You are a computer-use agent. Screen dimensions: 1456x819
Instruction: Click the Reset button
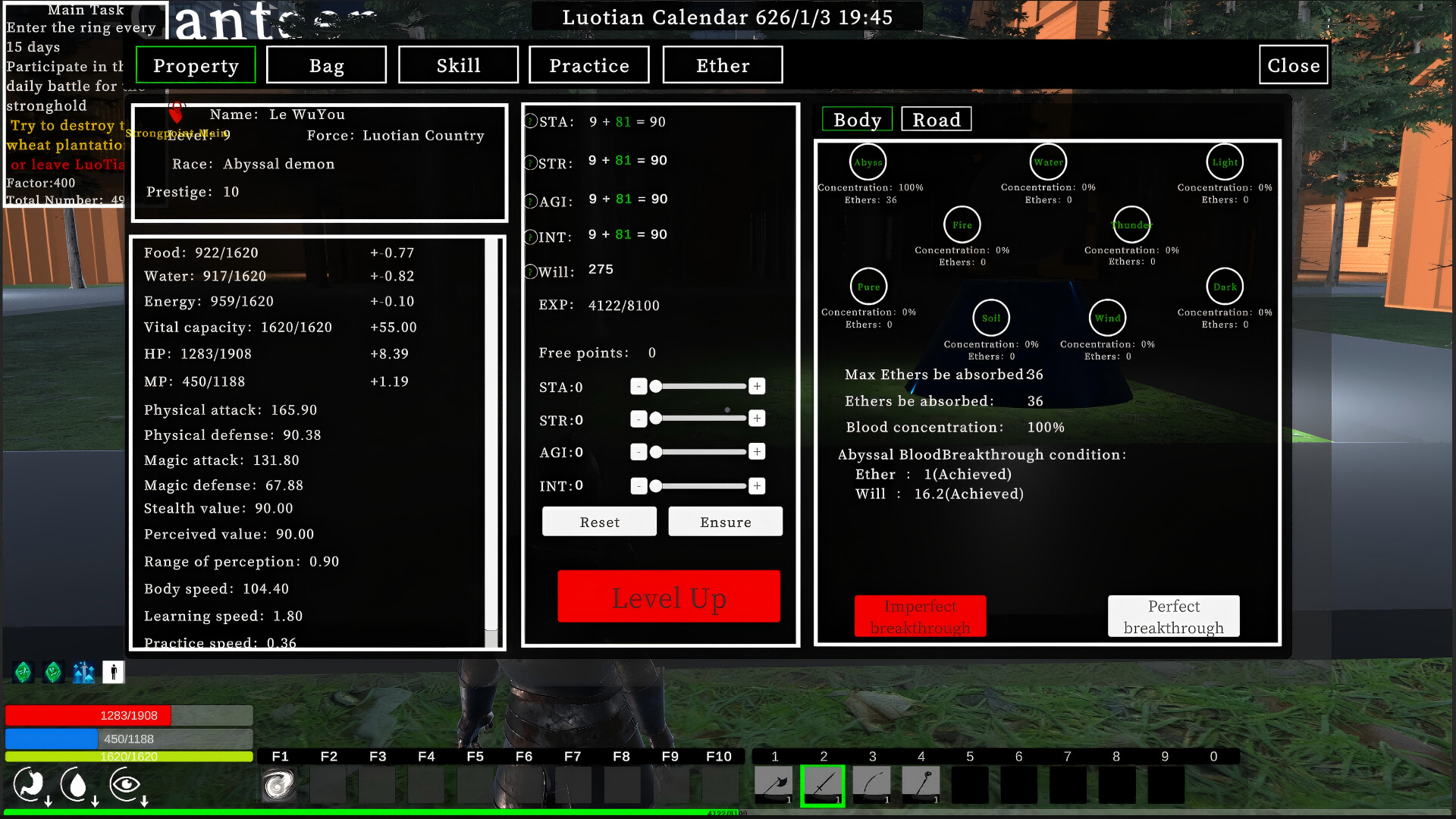599,522
